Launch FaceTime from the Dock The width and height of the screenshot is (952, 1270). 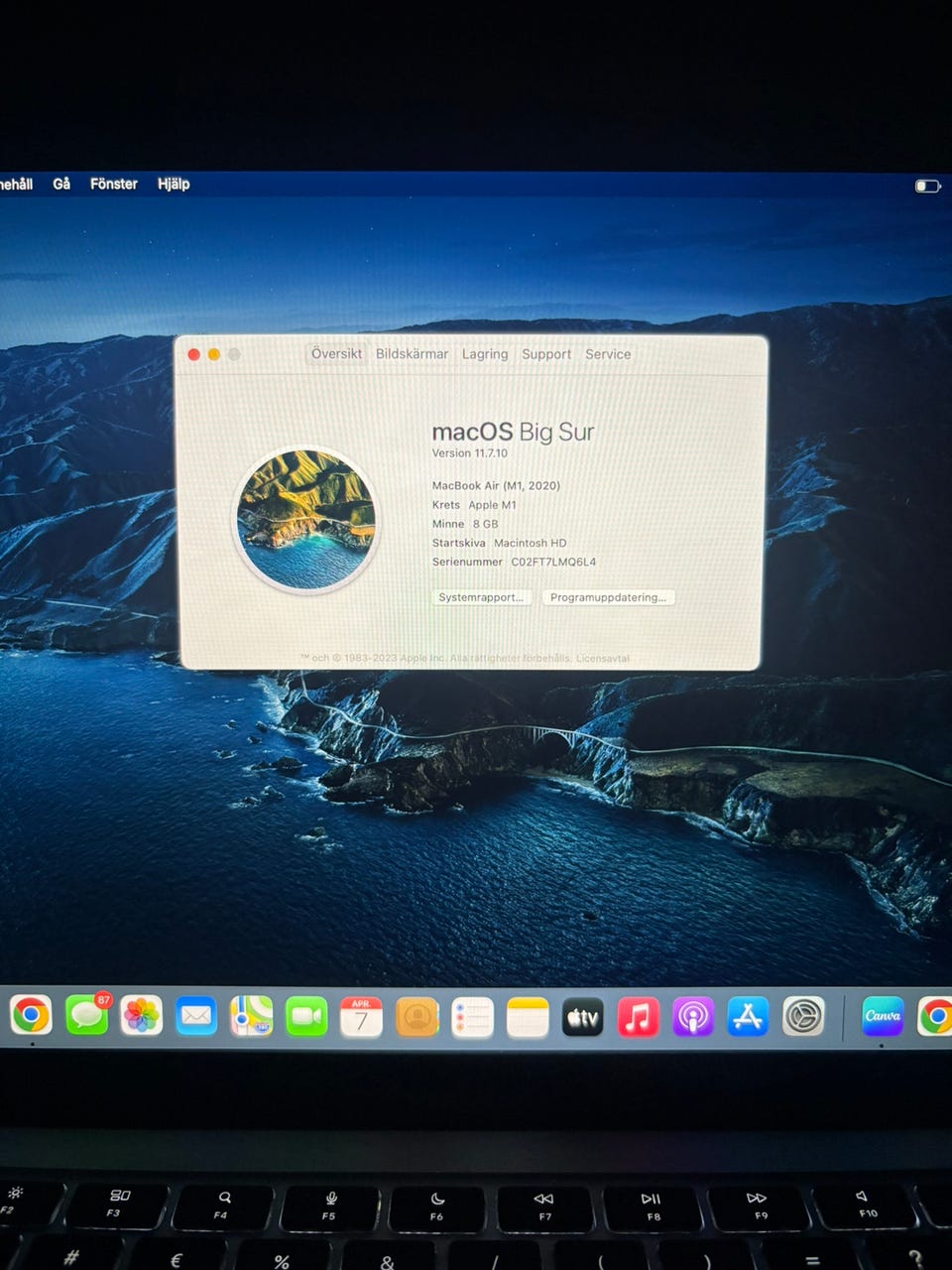pyautogui.click(x=306, y=1017)
